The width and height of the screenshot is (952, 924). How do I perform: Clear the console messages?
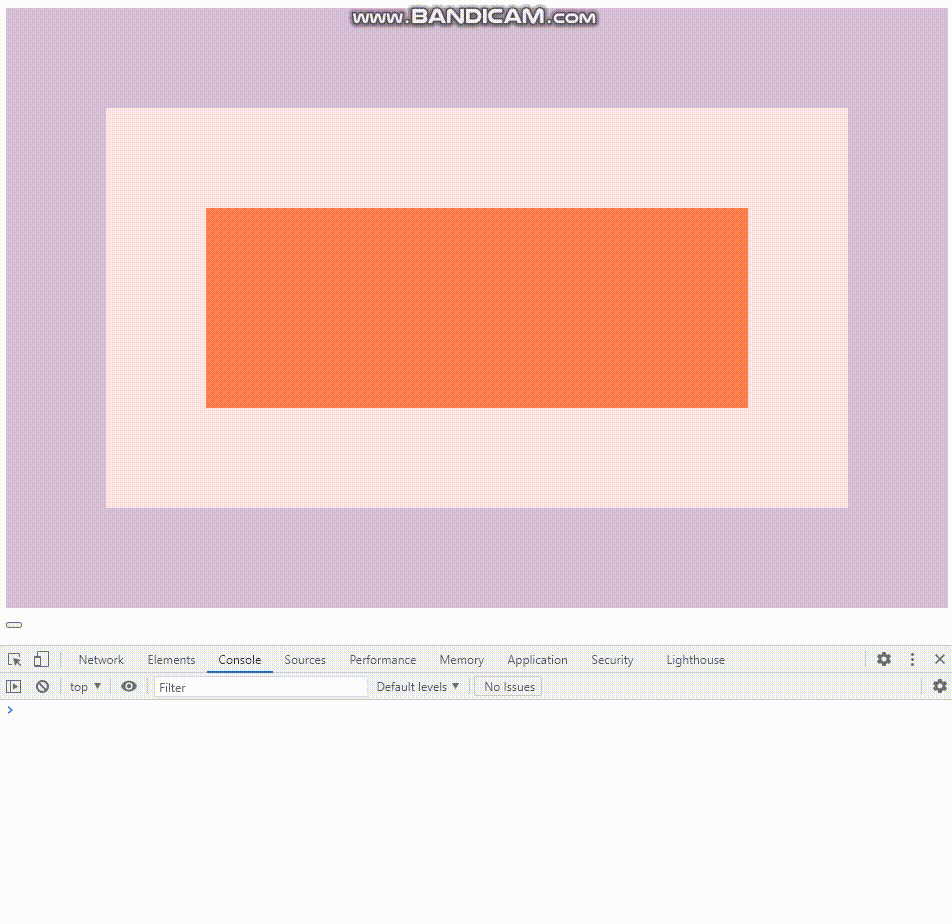pos(42,686)
